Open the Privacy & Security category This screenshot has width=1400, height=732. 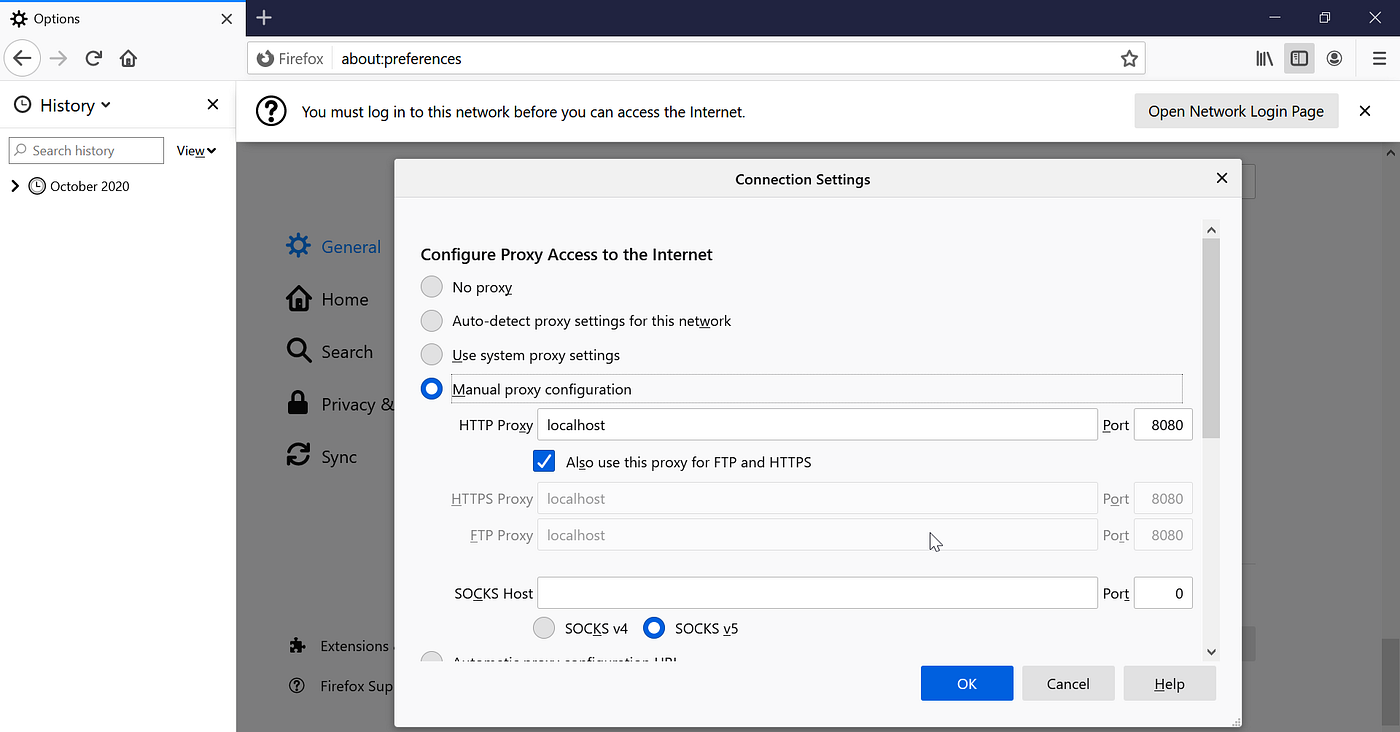point(340,404)
